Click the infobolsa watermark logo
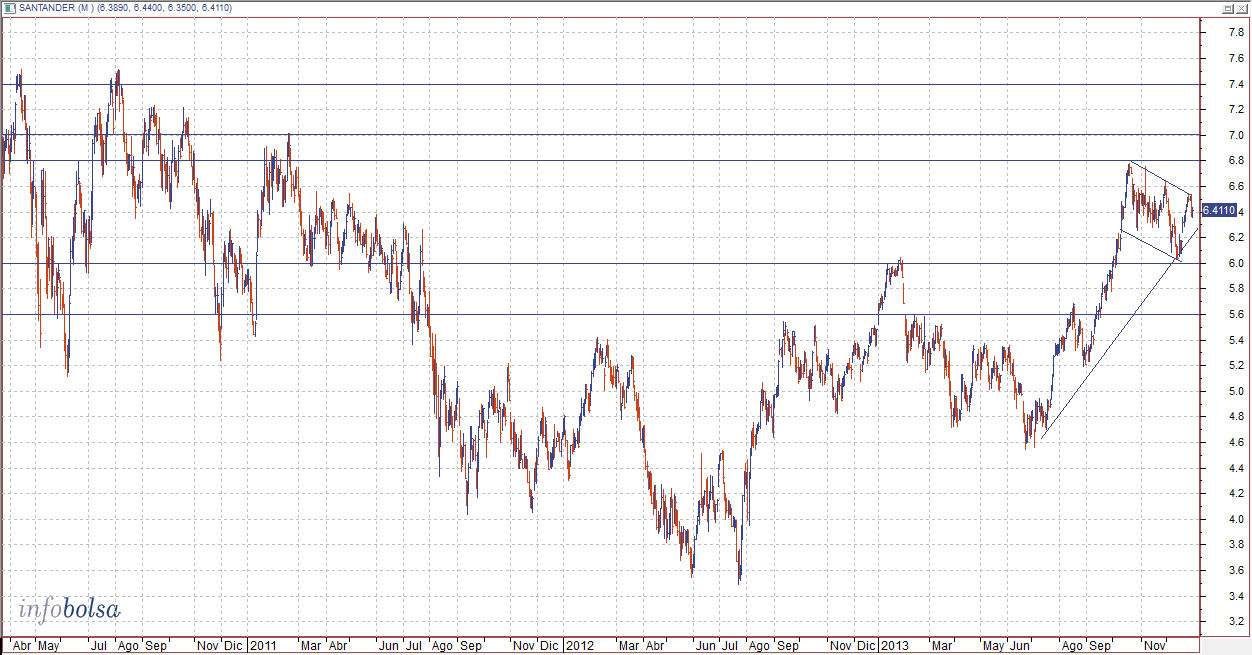The width and height of the screenshot is (1252, 655). pyautogui.click(x=70, y=608)
